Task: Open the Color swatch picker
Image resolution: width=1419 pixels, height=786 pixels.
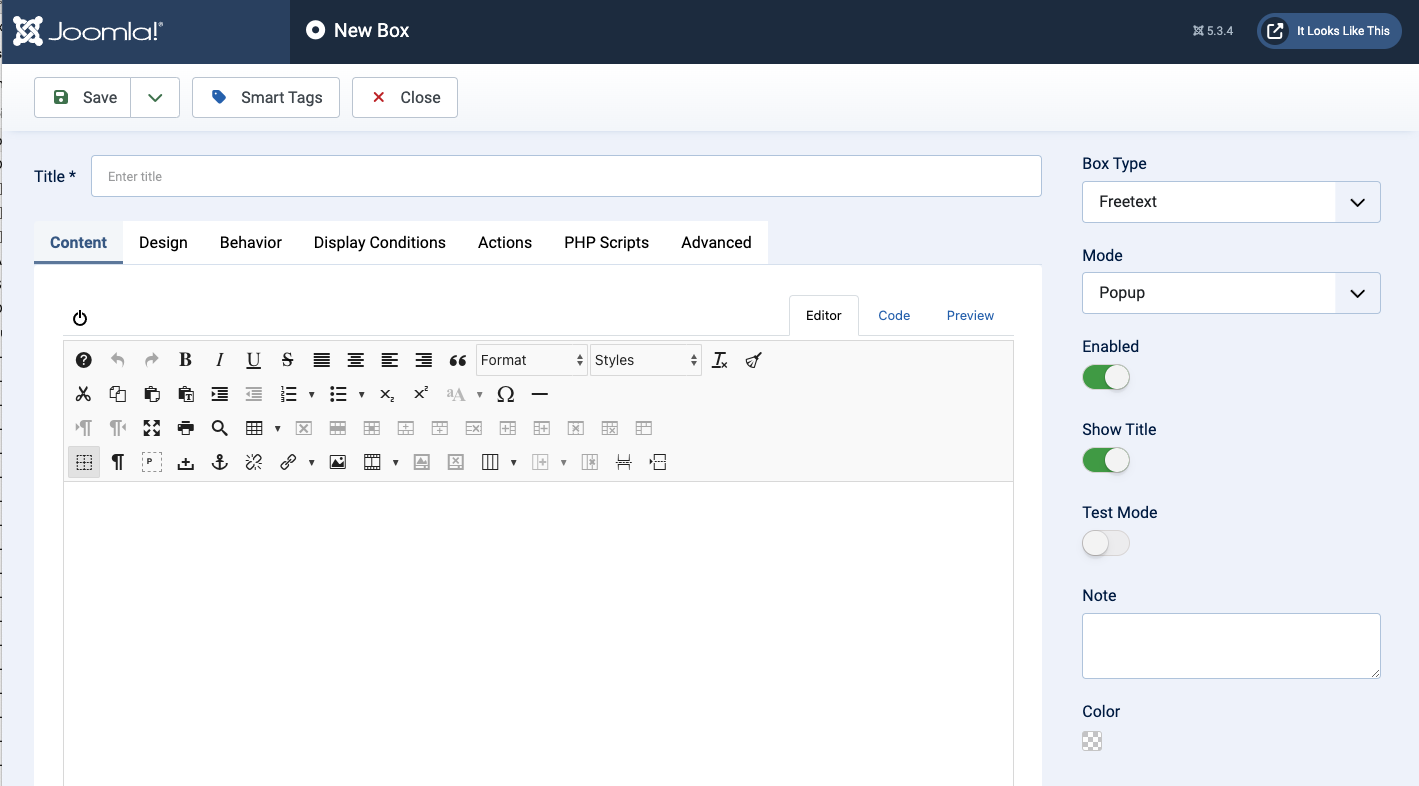Action: pyautogui.click(x=1092, y=741)
